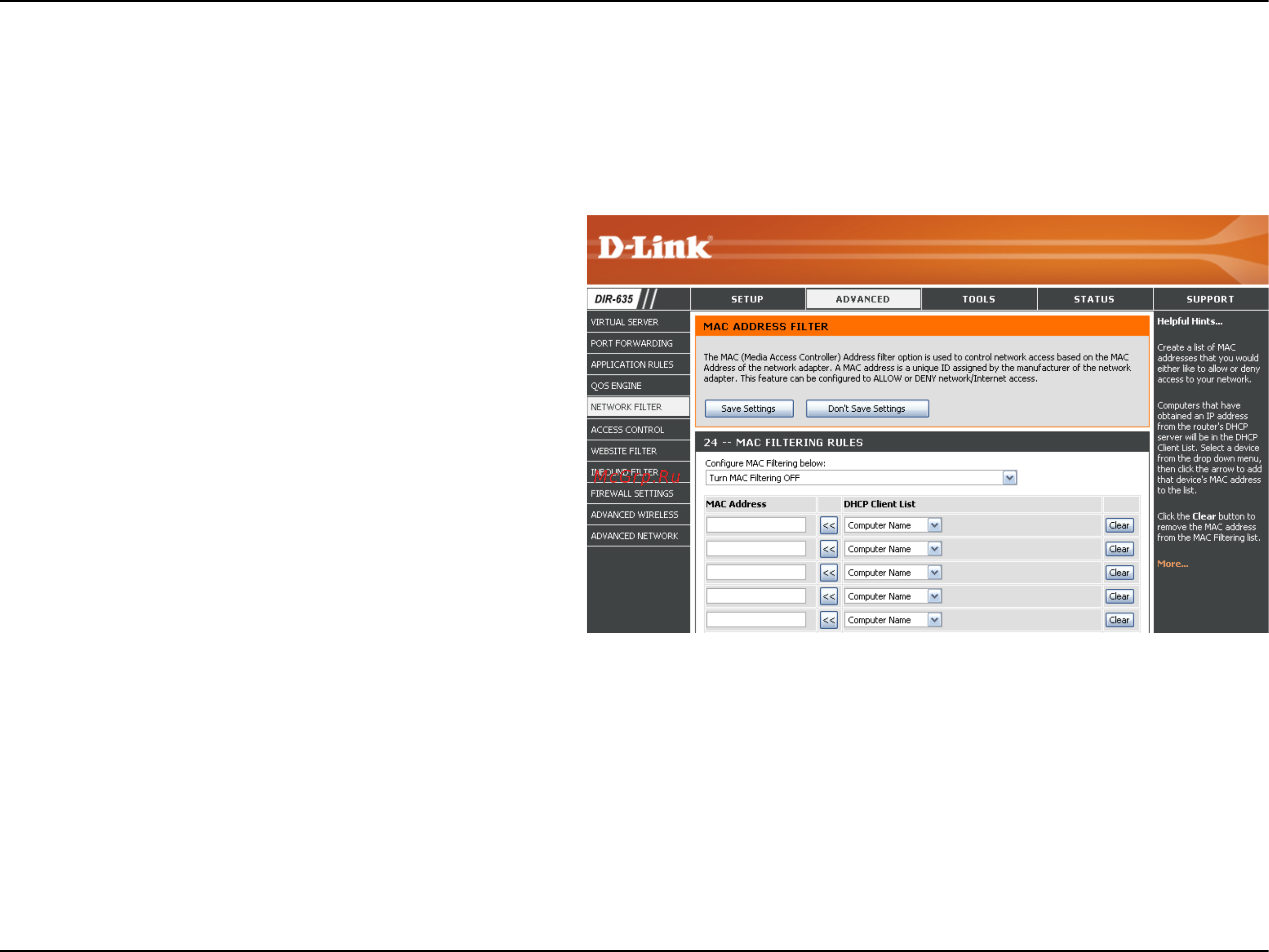Open the Advanced Wireless page
The width and height of the screenshot is (1269, 952).
coord(638,515)
